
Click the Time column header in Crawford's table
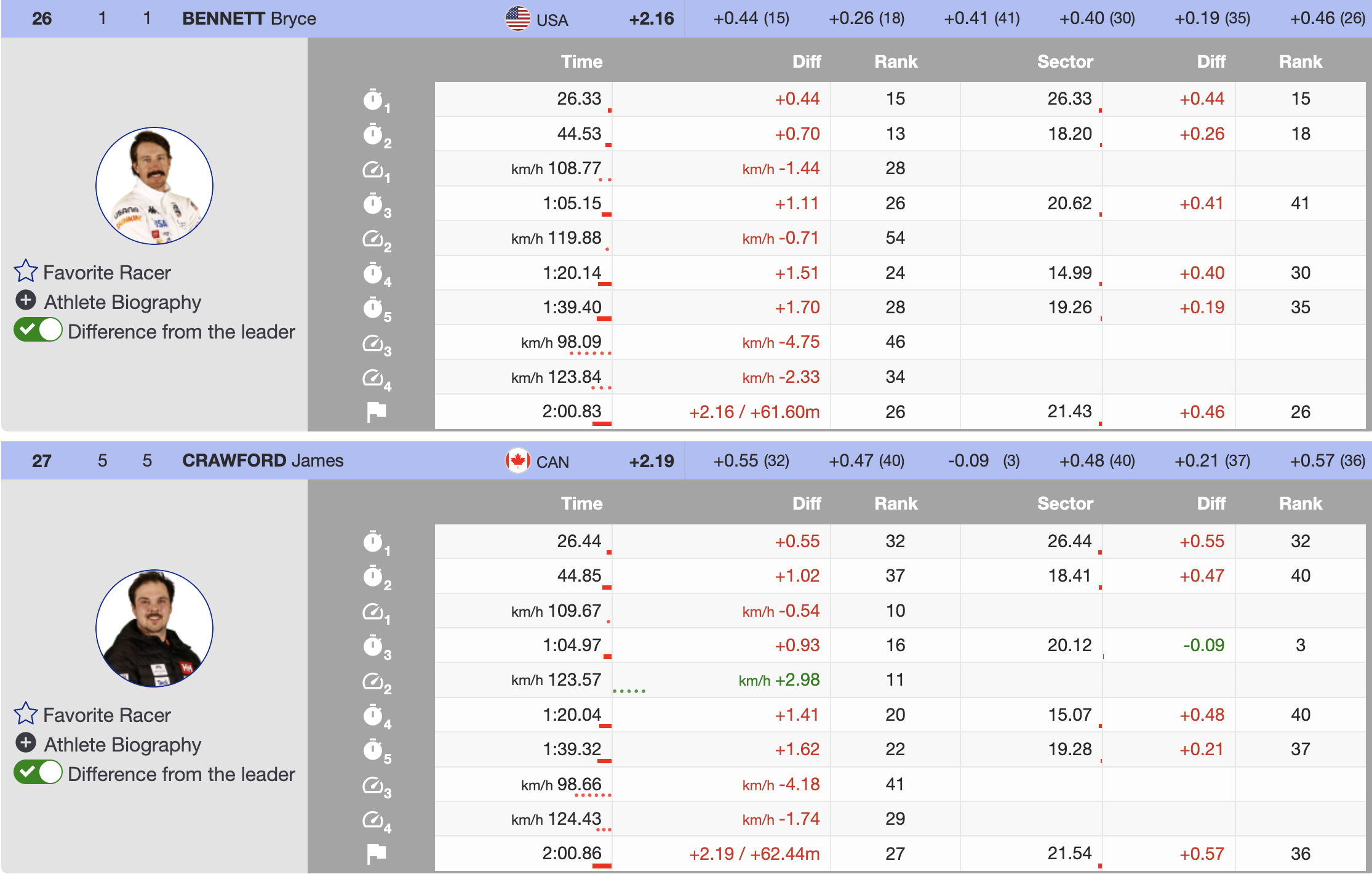point(581,503)
